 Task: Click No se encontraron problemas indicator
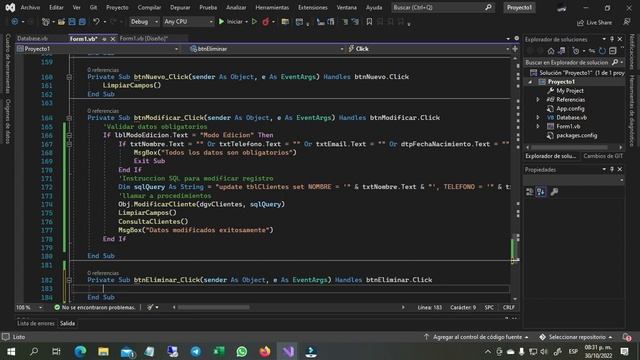[x=94, y=307]
